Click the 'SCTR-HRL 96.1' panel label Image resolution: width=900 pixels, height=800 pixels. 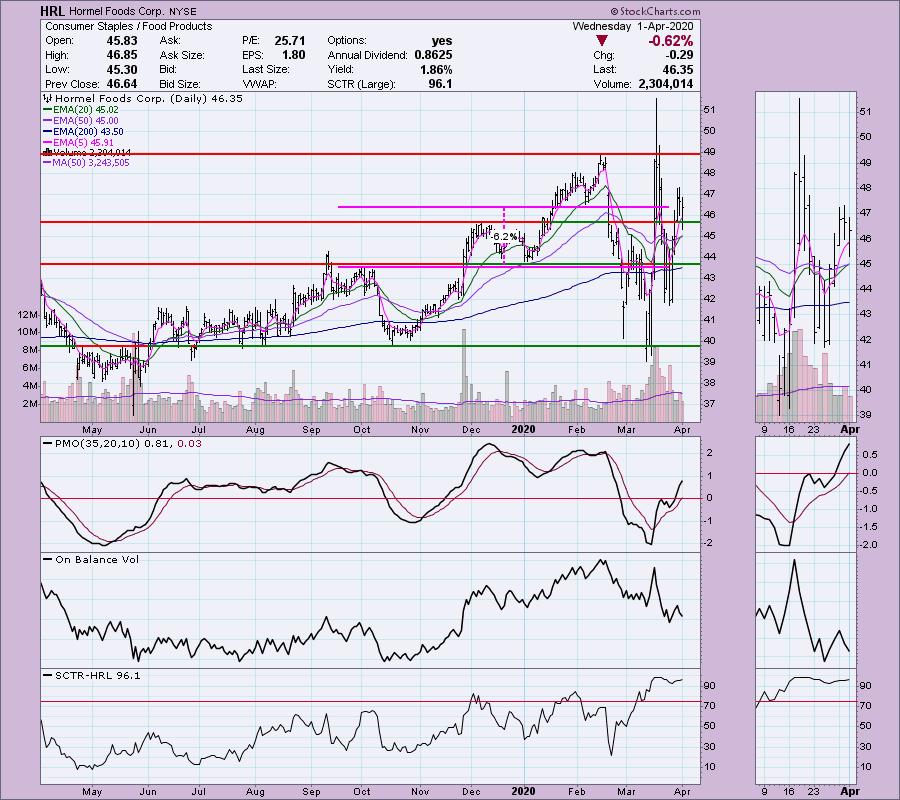tap(92, 675)
